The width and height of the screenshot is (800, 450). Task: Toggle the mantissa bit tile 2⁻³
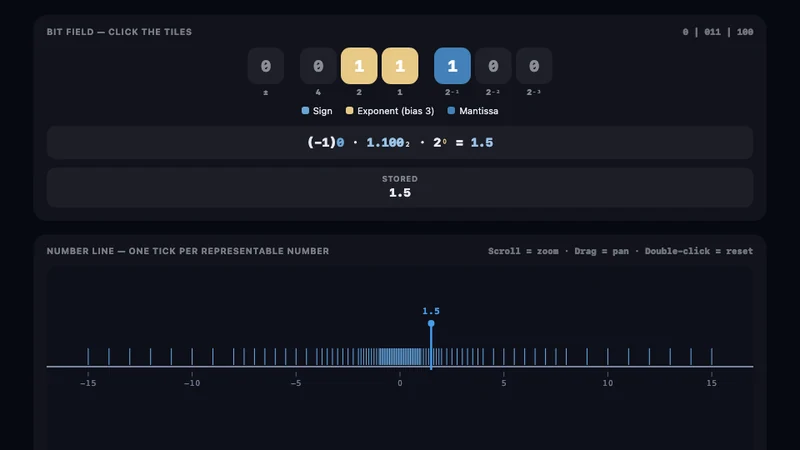coord(534,66)
